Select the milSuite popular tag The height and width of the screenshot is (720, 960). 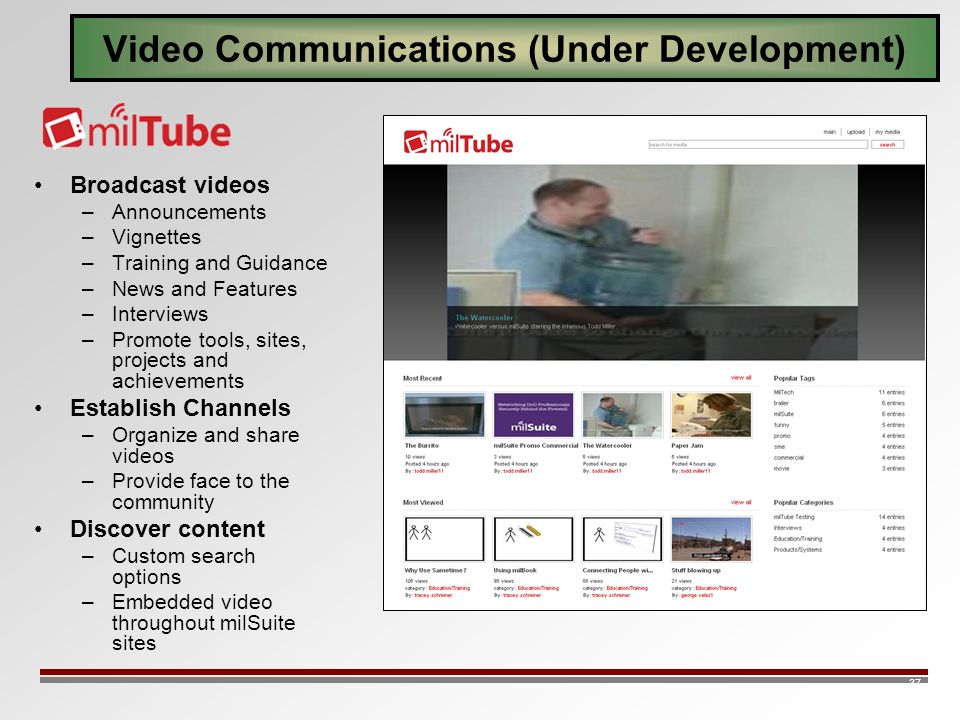(784, 414)
